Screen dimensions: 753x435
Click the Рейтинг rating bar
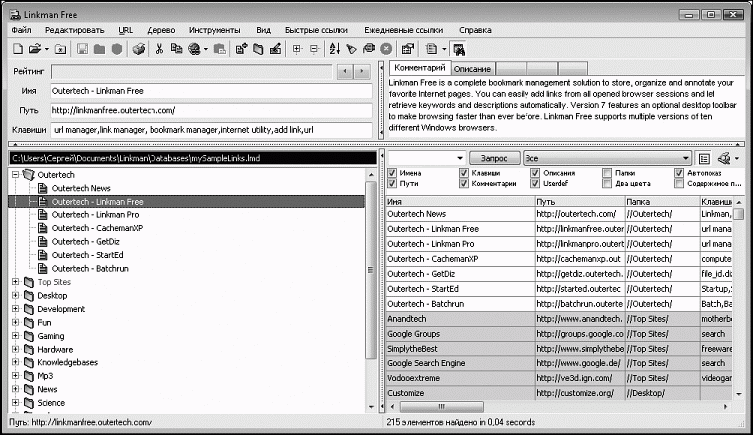[x=190, y=72]
